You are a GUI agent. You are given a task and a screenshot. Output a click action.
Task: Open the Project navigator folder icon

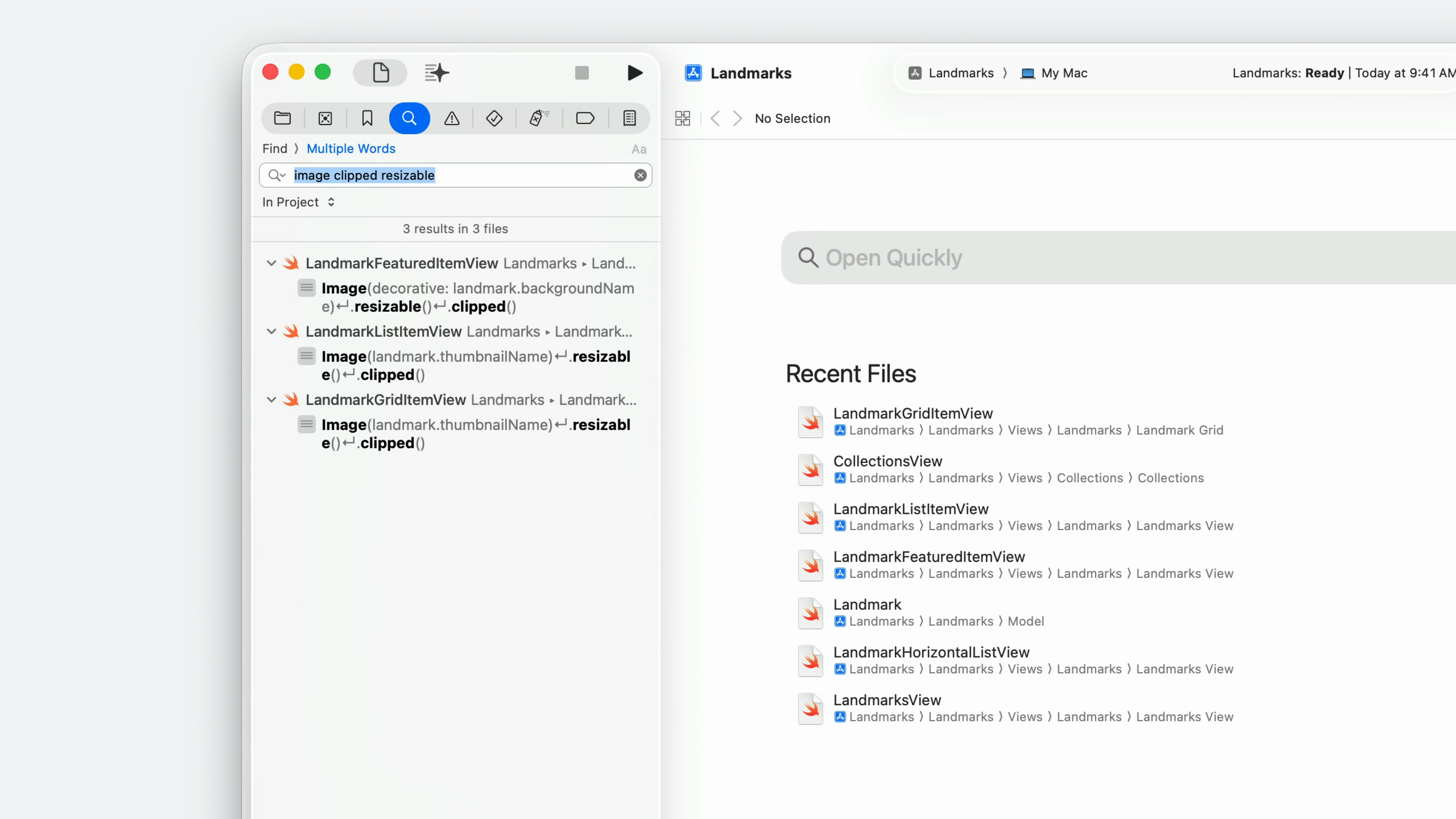point(282,118)
